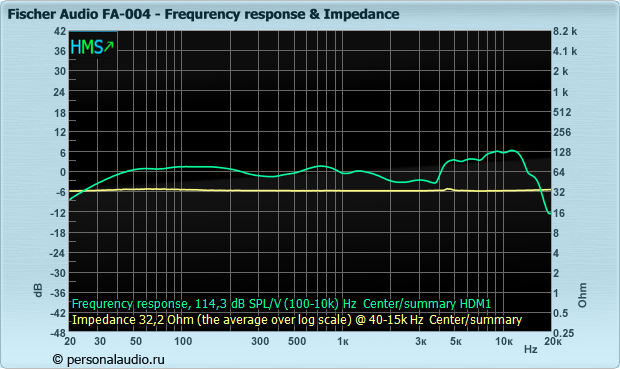This screenshot has width=620, height=369.
Task: Select the yellow Impedance 32,2 Ohm legend
Action: (x=297, y=320)
